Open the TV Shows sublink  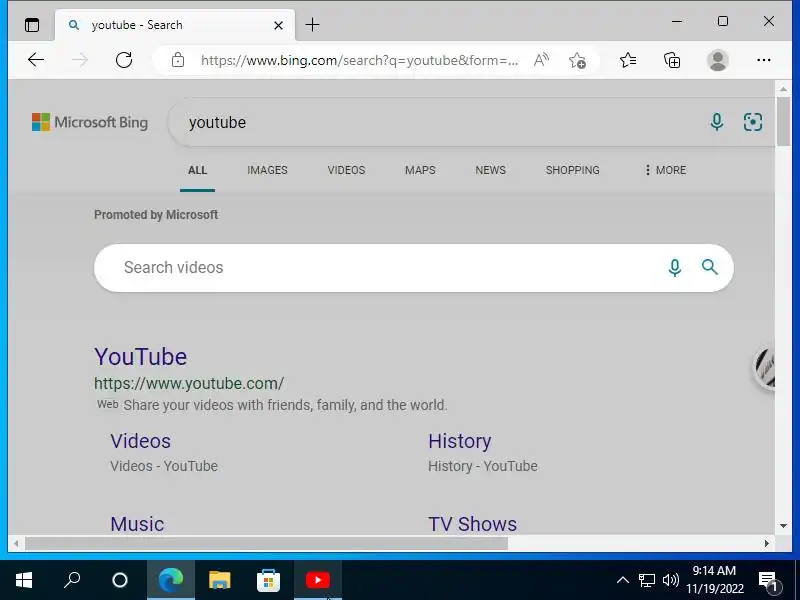tap(472, 524)
